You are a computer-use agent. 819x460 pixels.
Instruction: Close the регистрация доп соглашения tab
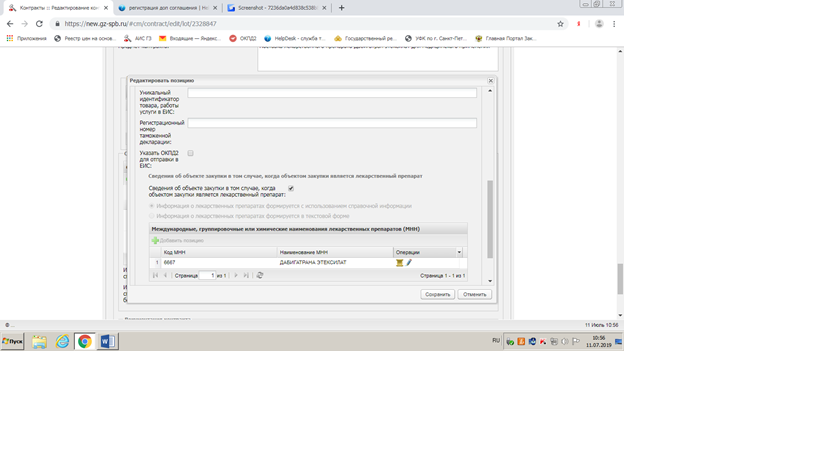[215, 8]
